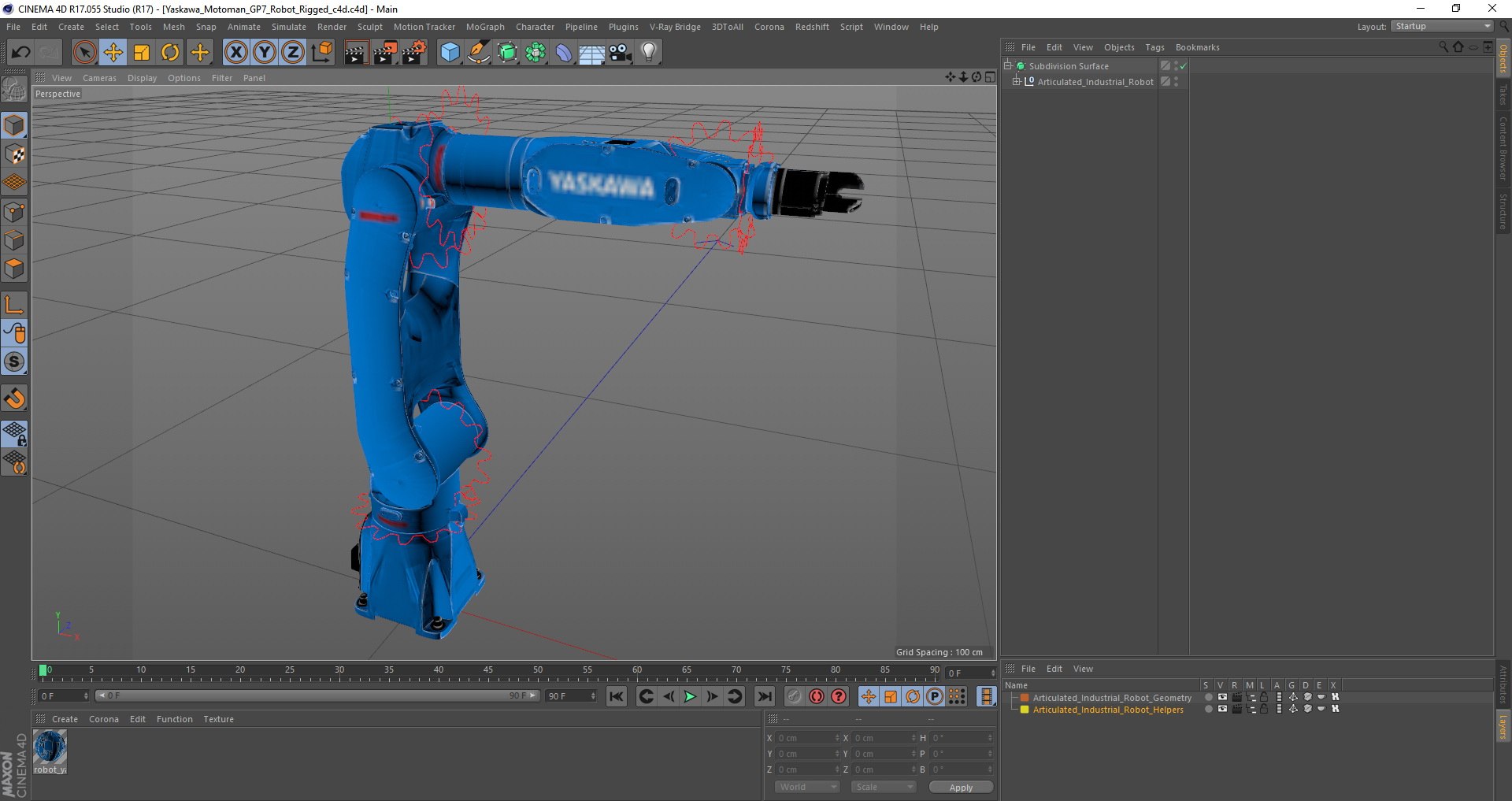1512x801 pixels.
Task: Open Edit Render Settings icon
Action: pyautogui.click(x=414, y=53)
